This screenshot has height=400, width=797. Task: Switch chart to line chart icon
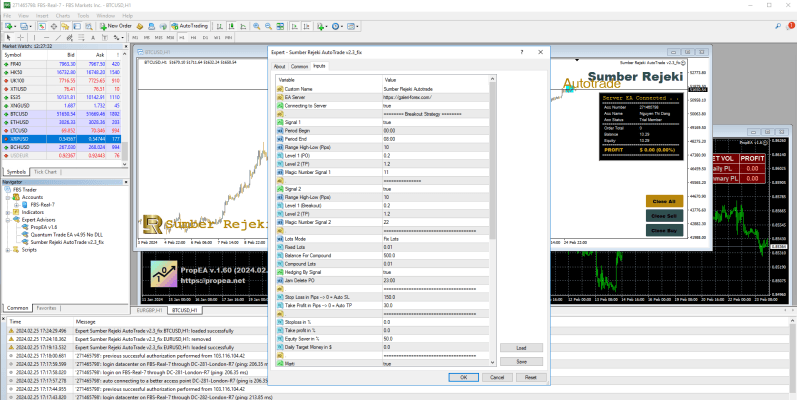(243, 26)
